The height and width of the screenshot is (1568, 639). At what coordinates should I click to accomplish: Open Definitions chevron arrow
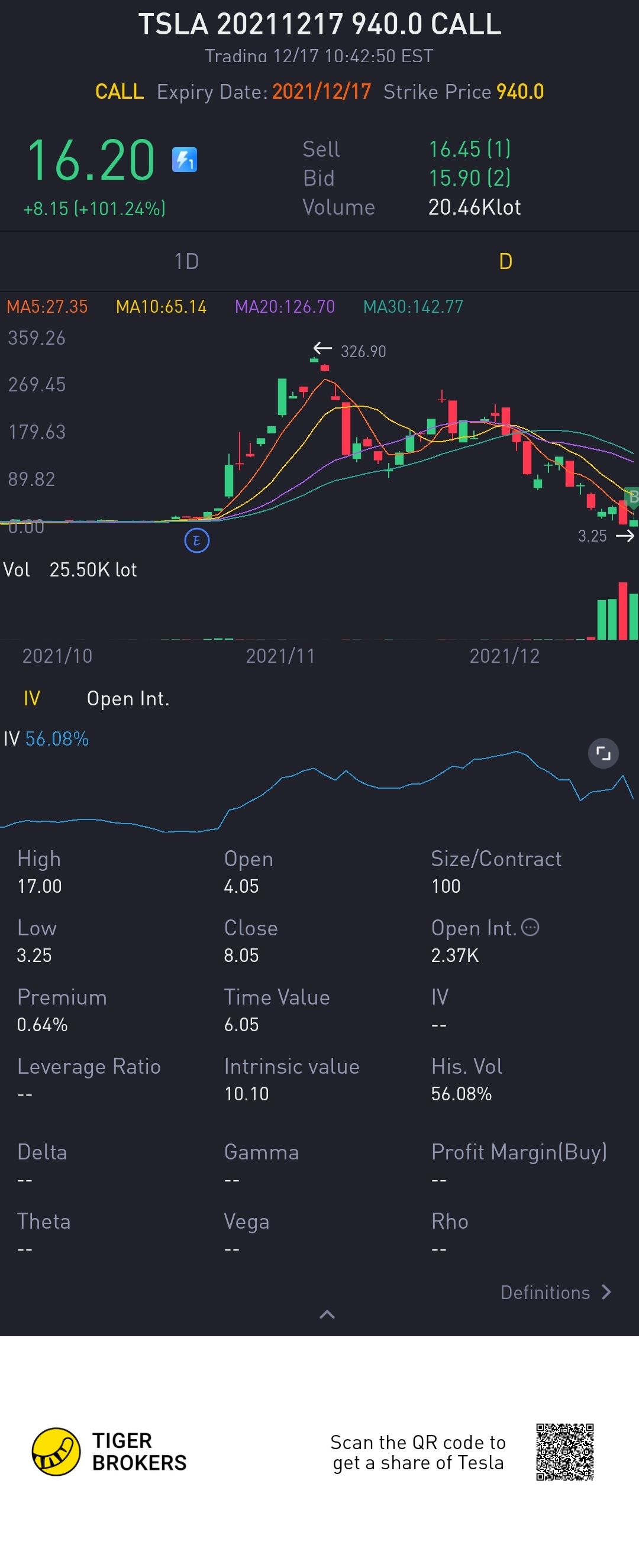coord(606,1292)
